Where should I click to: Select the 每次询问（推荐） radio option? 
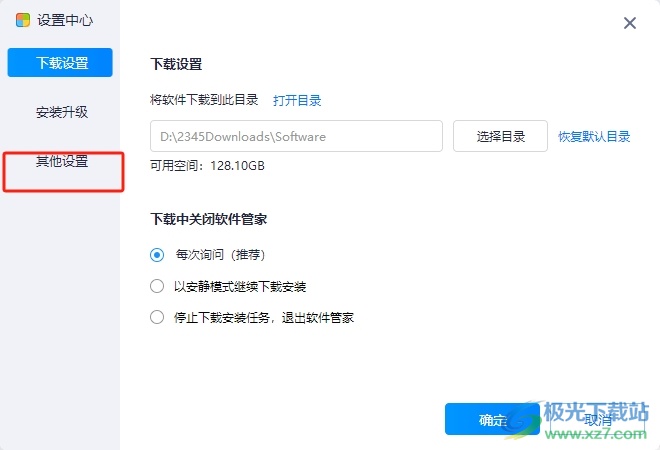(157, 255)
